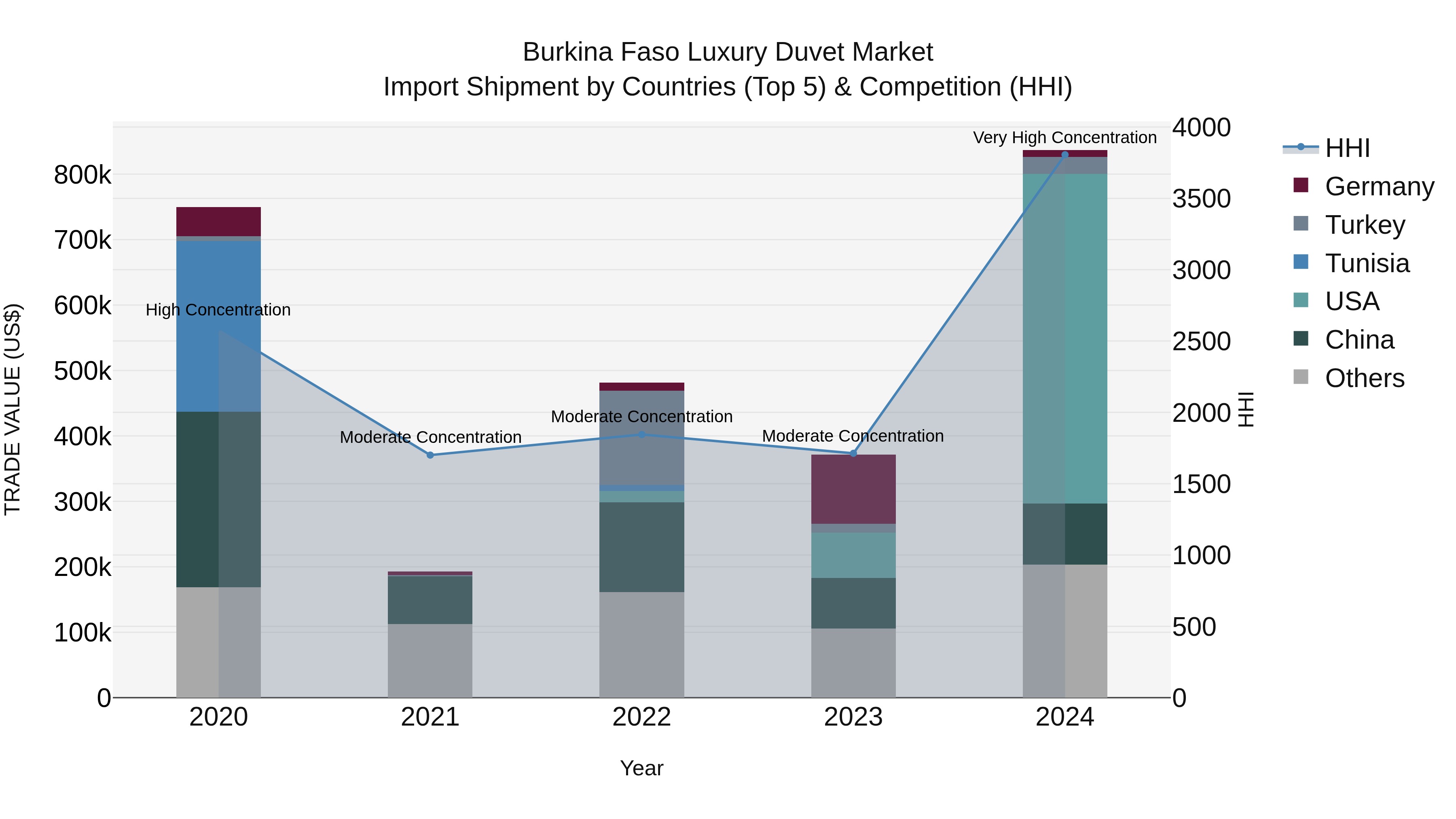Click the USA segment in the 2024 bar
The height and width of the screenshot is (819, 1456).
(x=1065, y=339)
